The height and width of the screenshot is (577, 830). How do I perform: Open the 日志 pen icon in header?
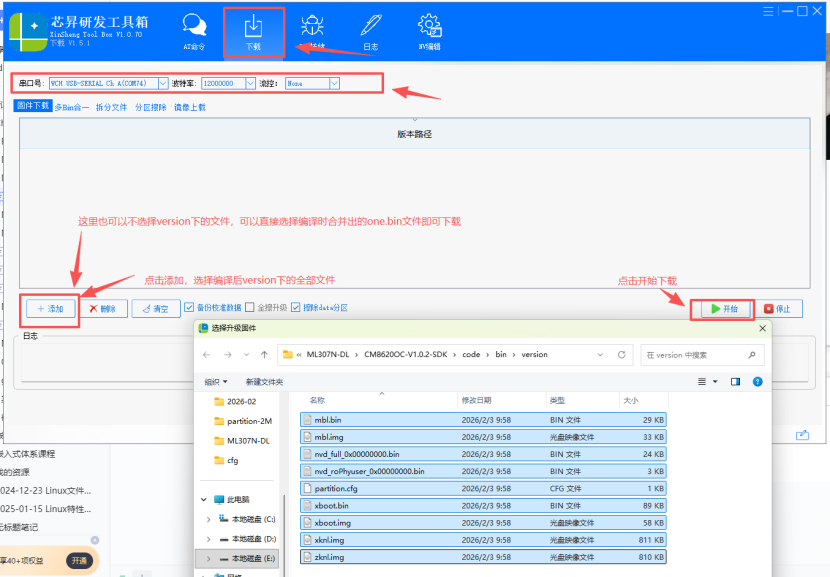(x=370, y=31)
